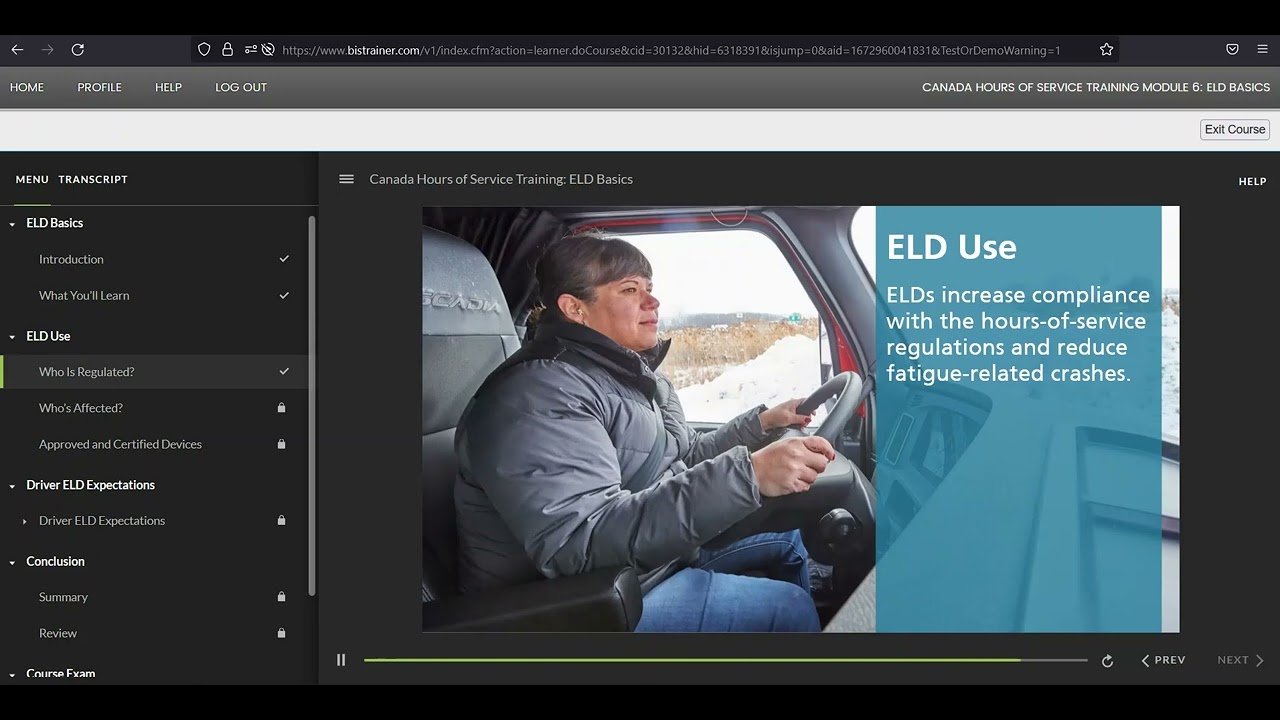This screenshot has width=1280, height=720.
Task: Click the replay slide icon
Action: click(x=1107, y=661)
